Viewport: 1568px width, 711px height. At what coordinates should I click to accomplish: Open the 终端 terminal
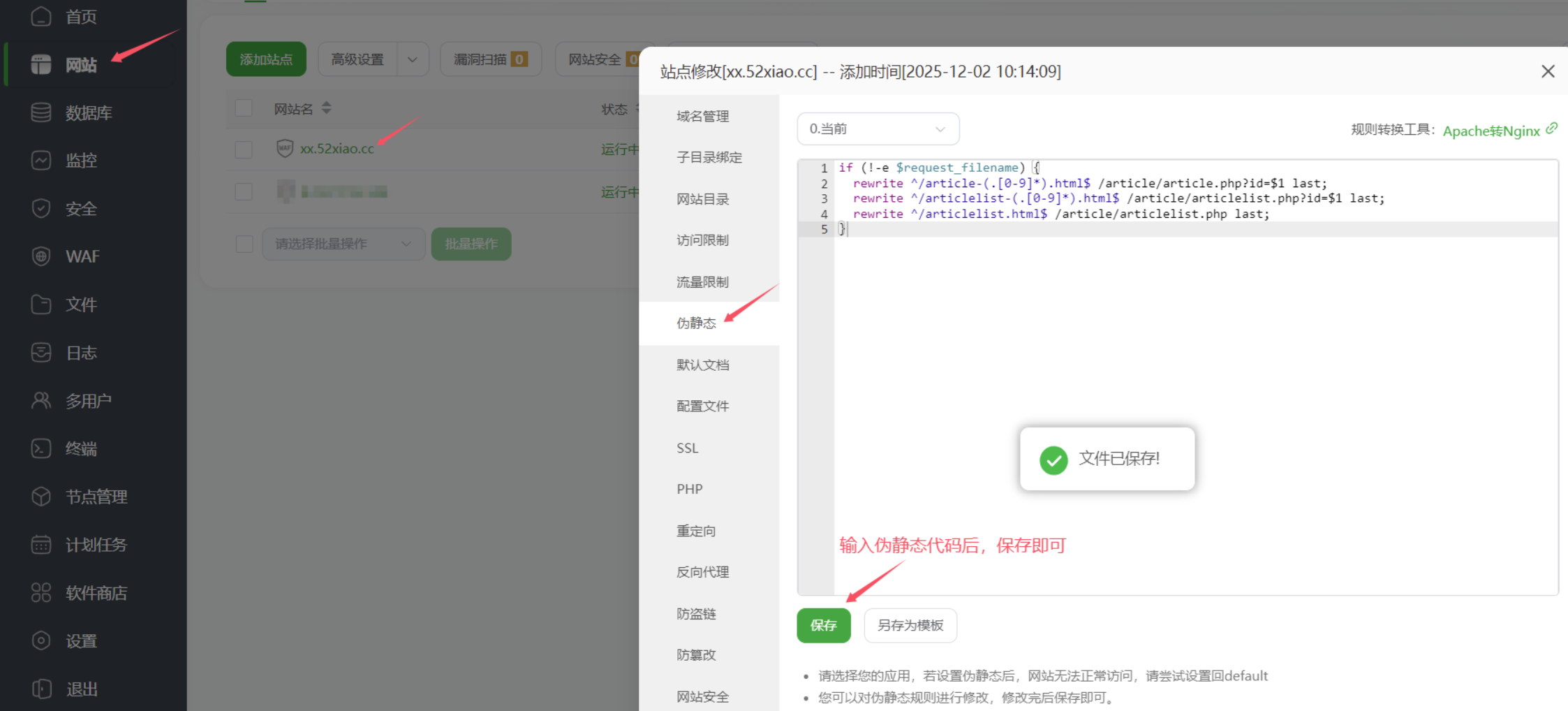tap(79, 448)
